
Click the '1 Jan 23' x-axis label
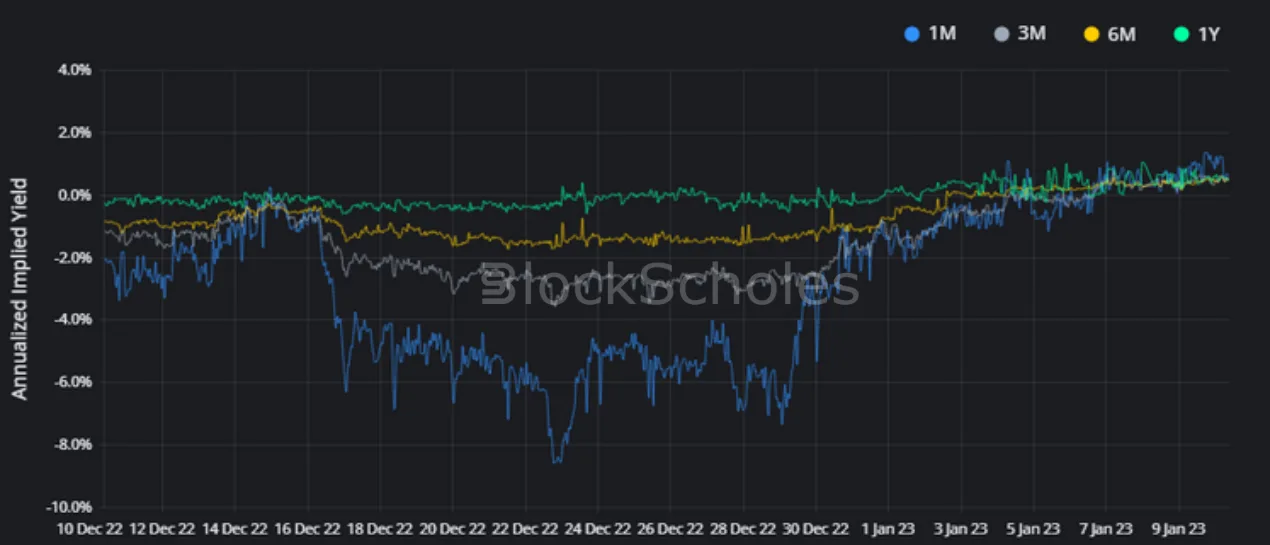coord(889,529)
